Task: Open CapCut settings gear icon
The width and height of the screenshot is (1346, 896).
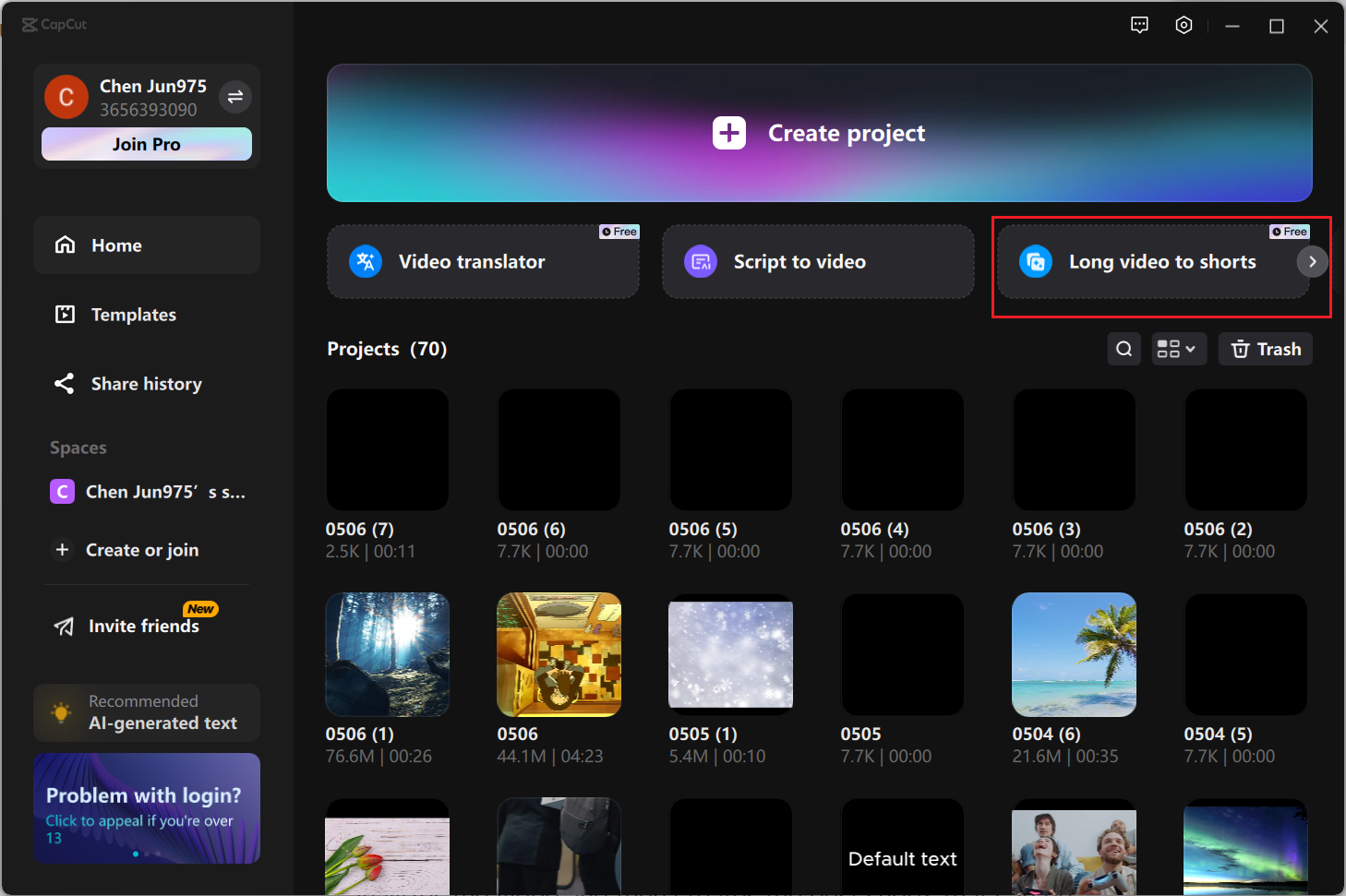Action: pyautogui.click(x=1184, y=25)
